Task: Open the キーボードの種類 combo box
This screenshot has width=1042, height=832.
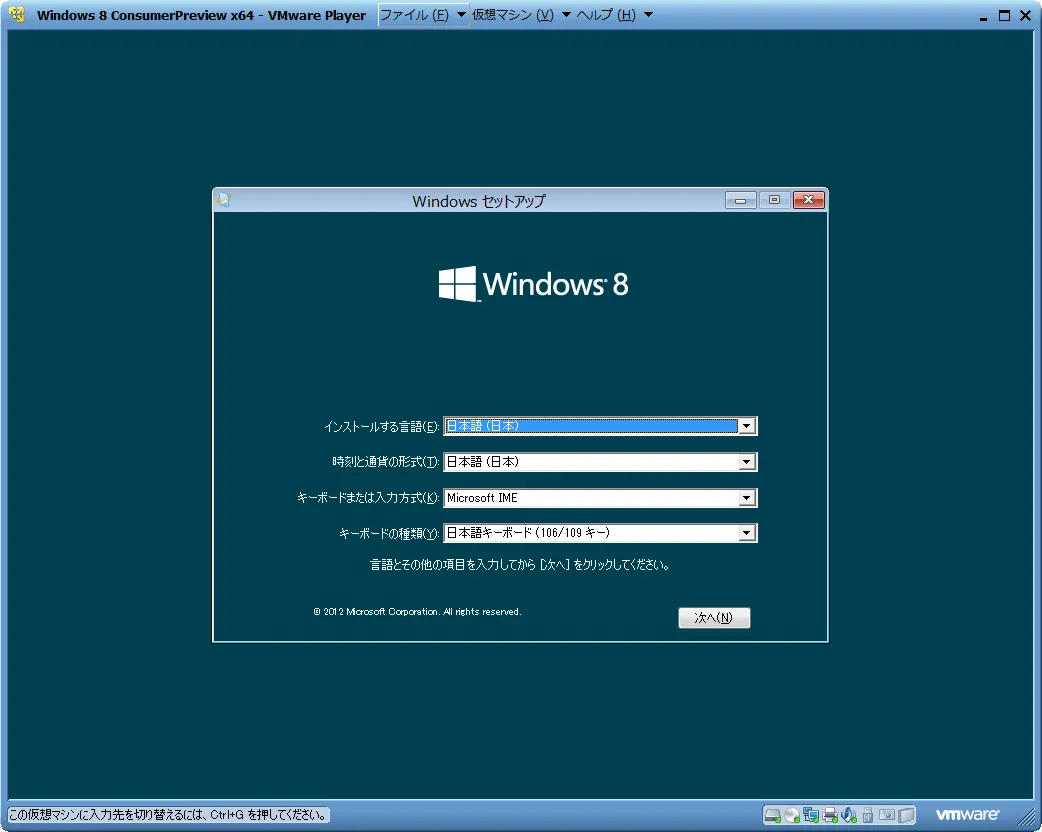Action: pyautogui.click(x=746, y=534)
